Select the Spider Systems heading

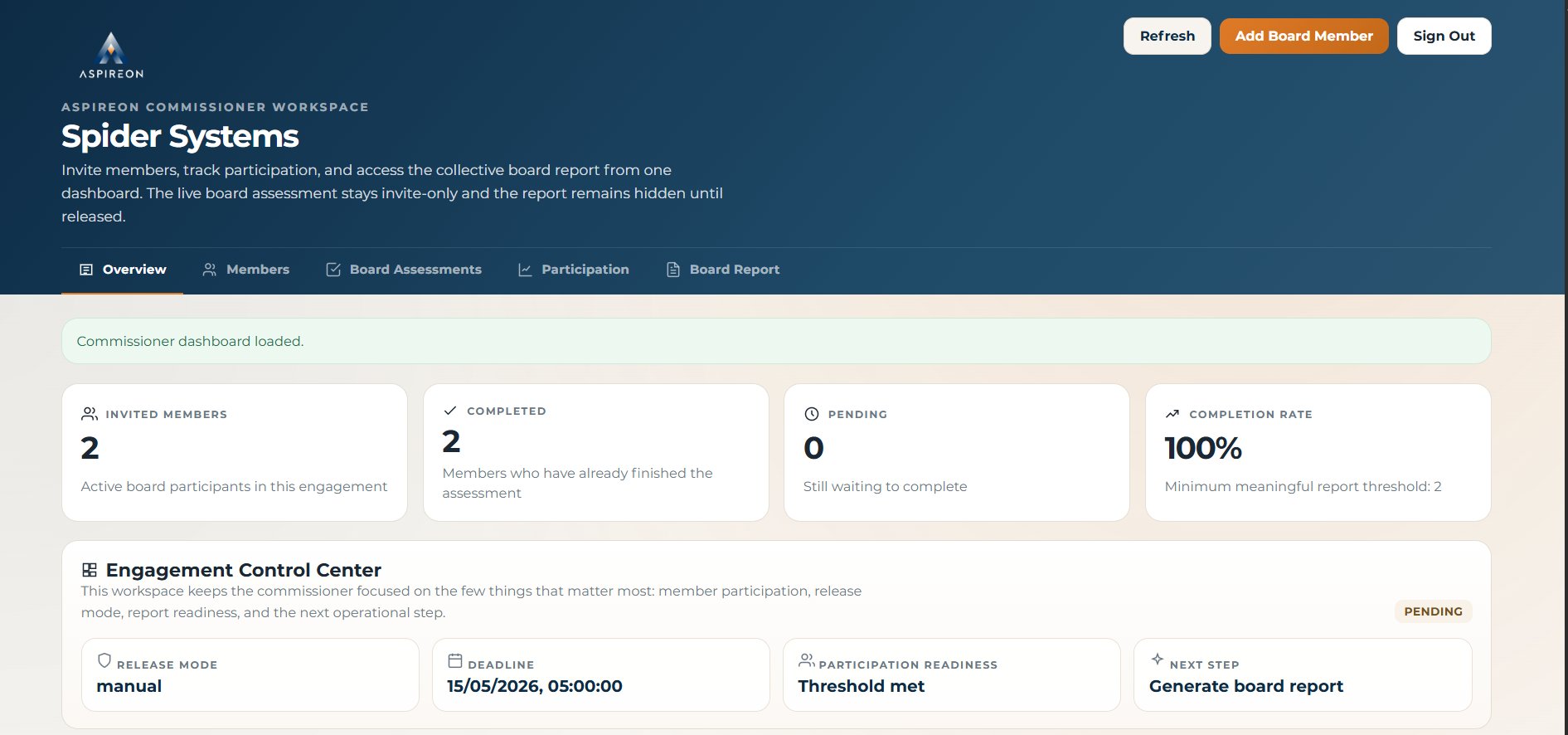(x=180, y=136)
